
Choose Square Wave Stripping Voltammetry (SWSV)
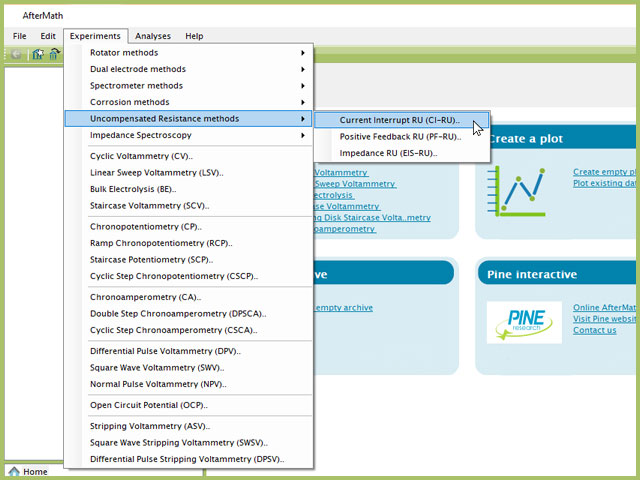(189, 442)
